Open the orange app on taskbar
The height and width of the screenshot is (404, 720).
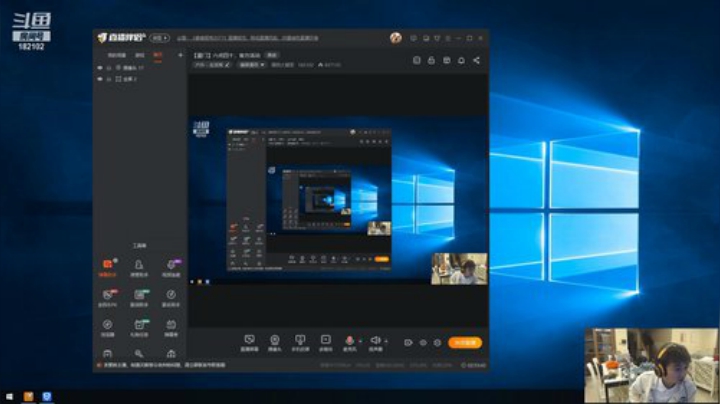[28, 396]
